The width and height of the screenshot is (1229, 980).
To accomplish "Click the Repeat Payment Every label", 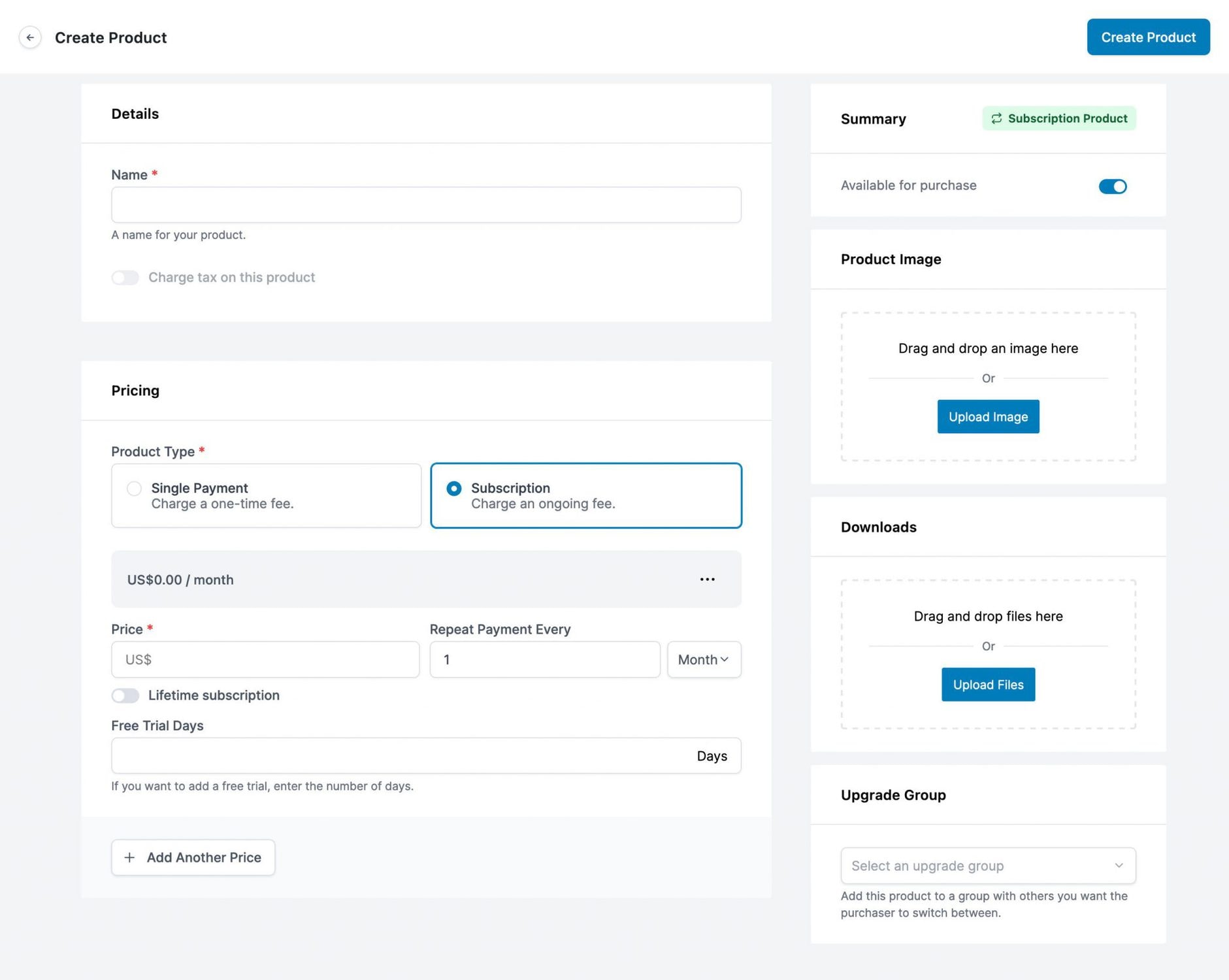I will click(x=500, y=629).
